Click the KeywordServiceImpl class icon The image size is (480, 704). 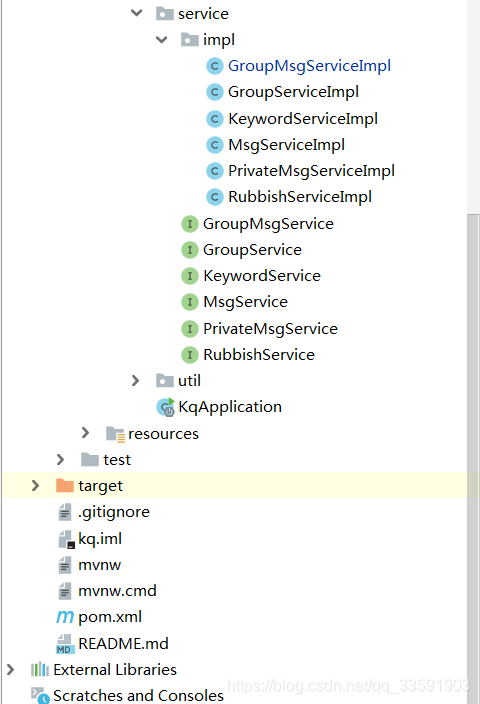point(215,119)
